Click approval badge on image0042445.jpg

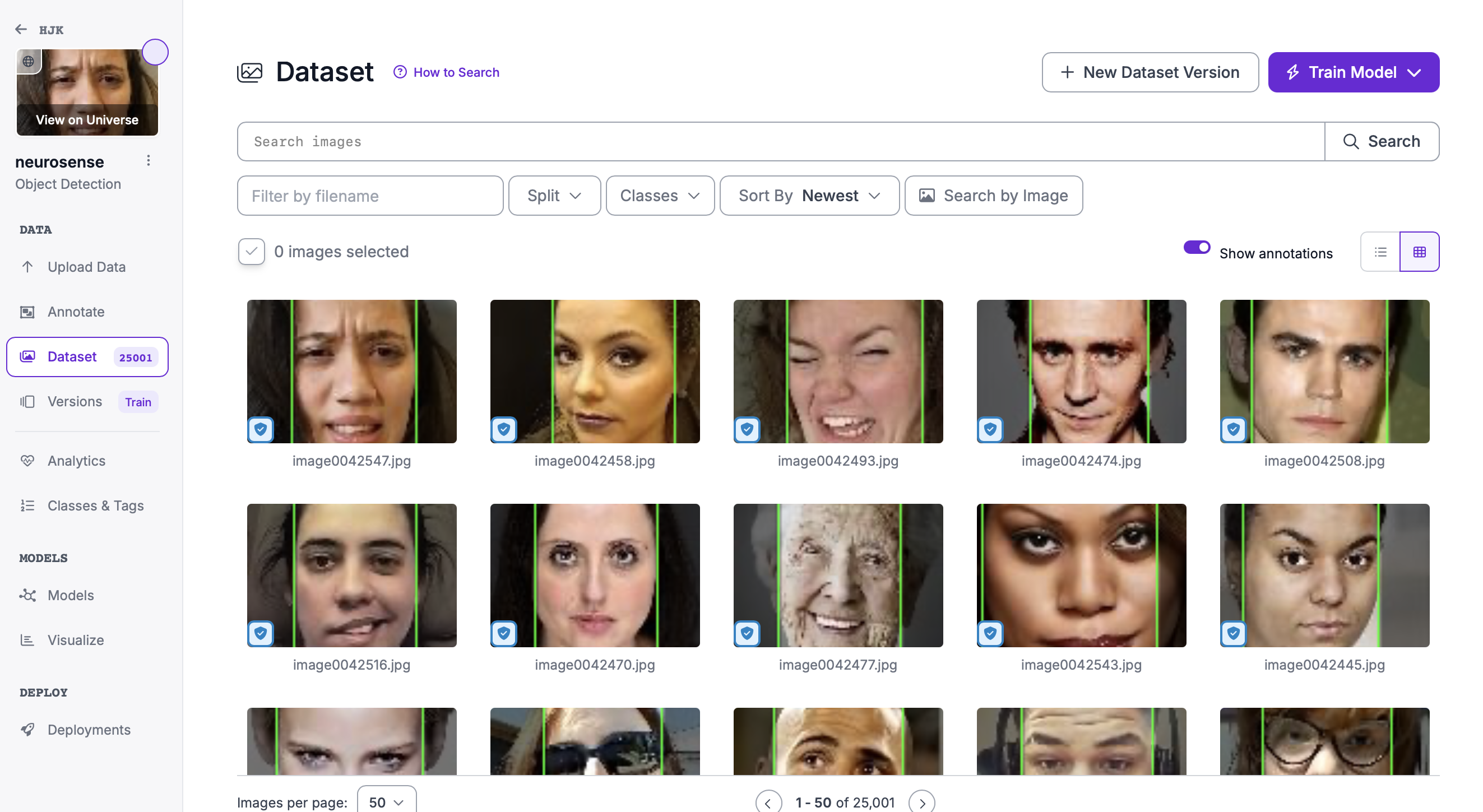[x=1233, y=633]
